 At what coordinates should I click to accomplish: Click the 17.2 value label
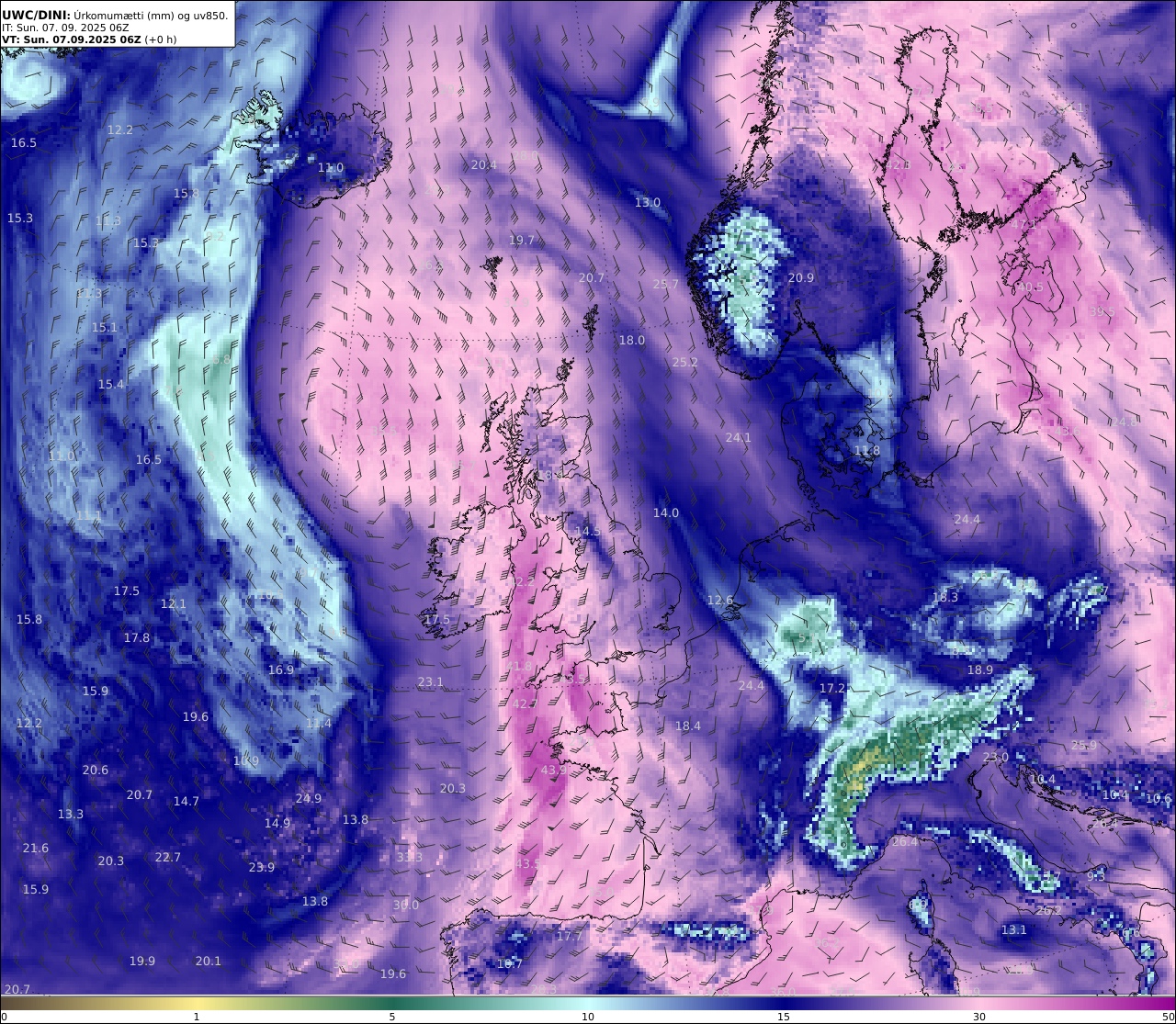click(x=831, y=688)
